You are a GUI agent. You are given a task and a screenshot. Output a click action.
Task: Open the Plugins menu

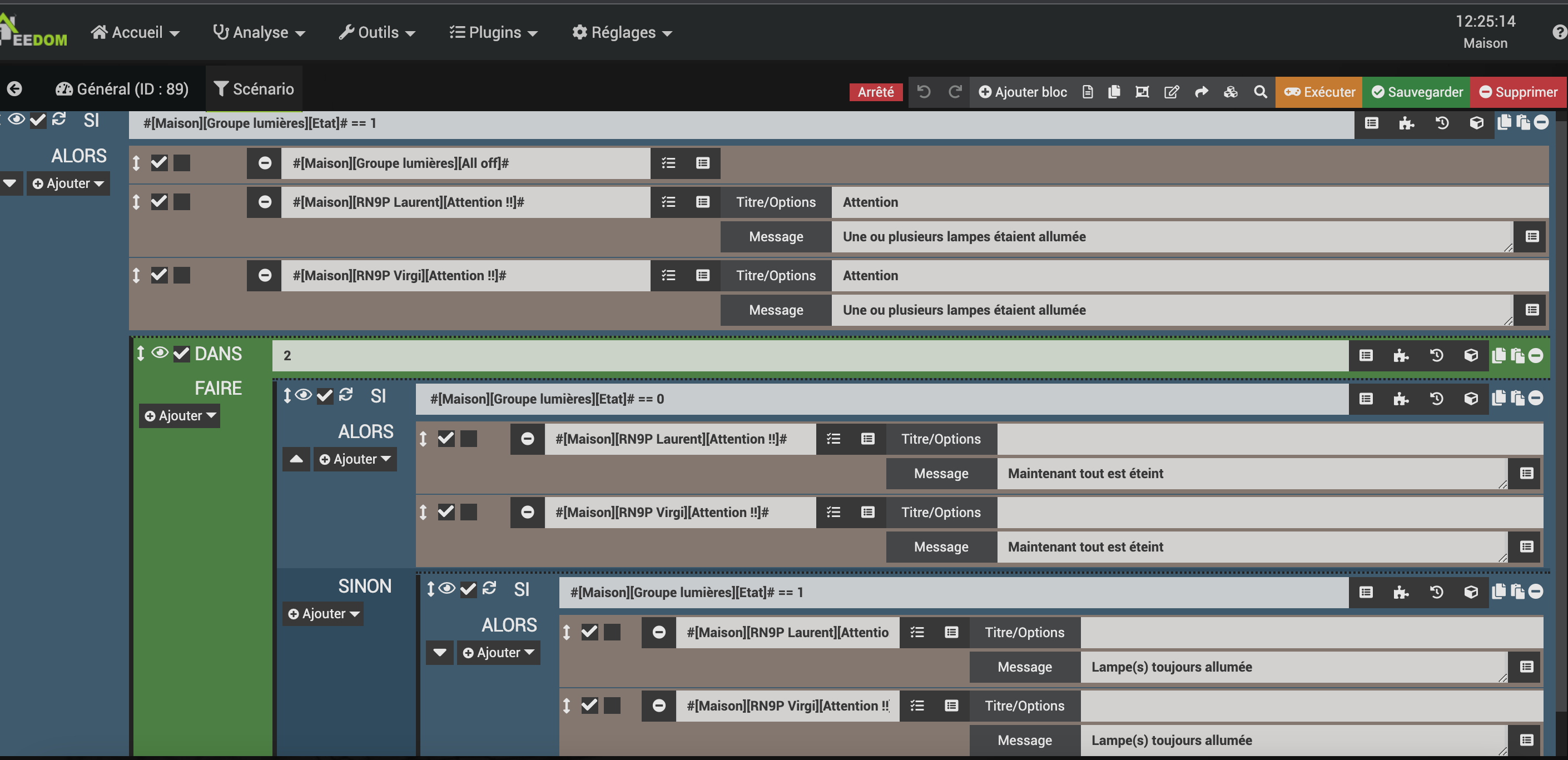(x=494, y=32)
